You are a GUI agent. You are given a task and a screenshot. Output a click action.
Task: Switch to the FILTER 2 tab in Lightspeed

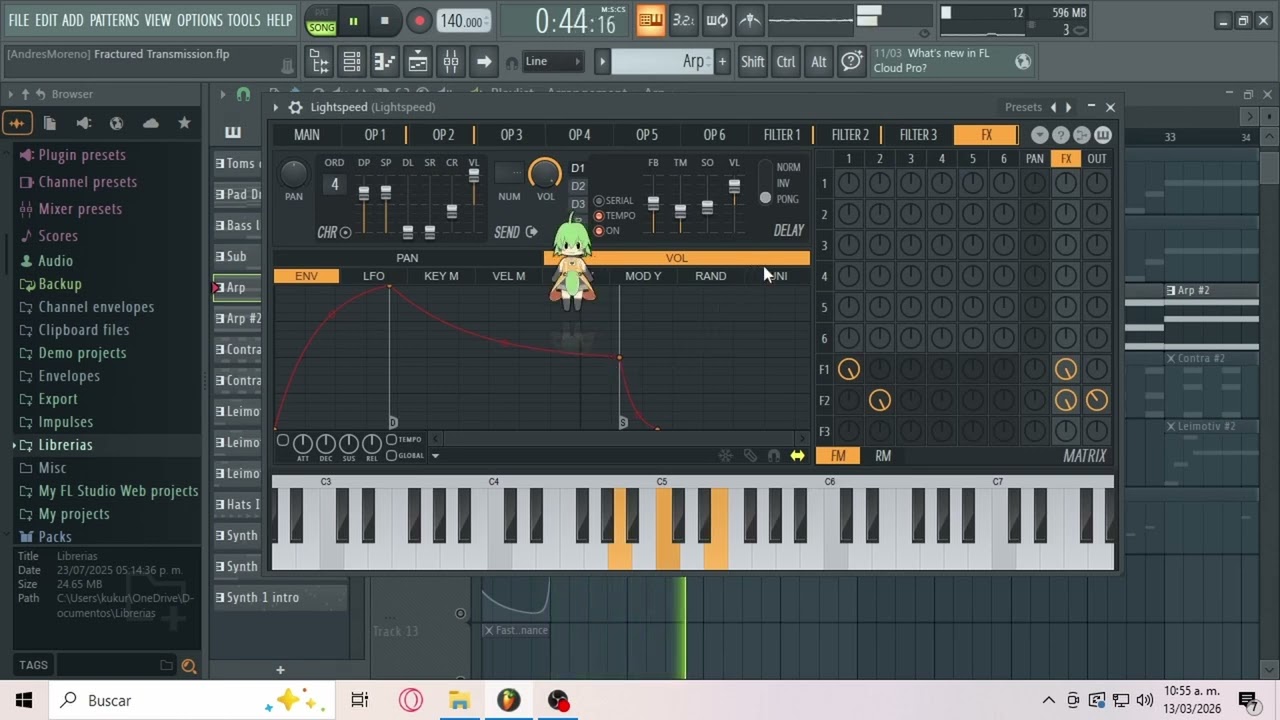click(x=850, y=135)
